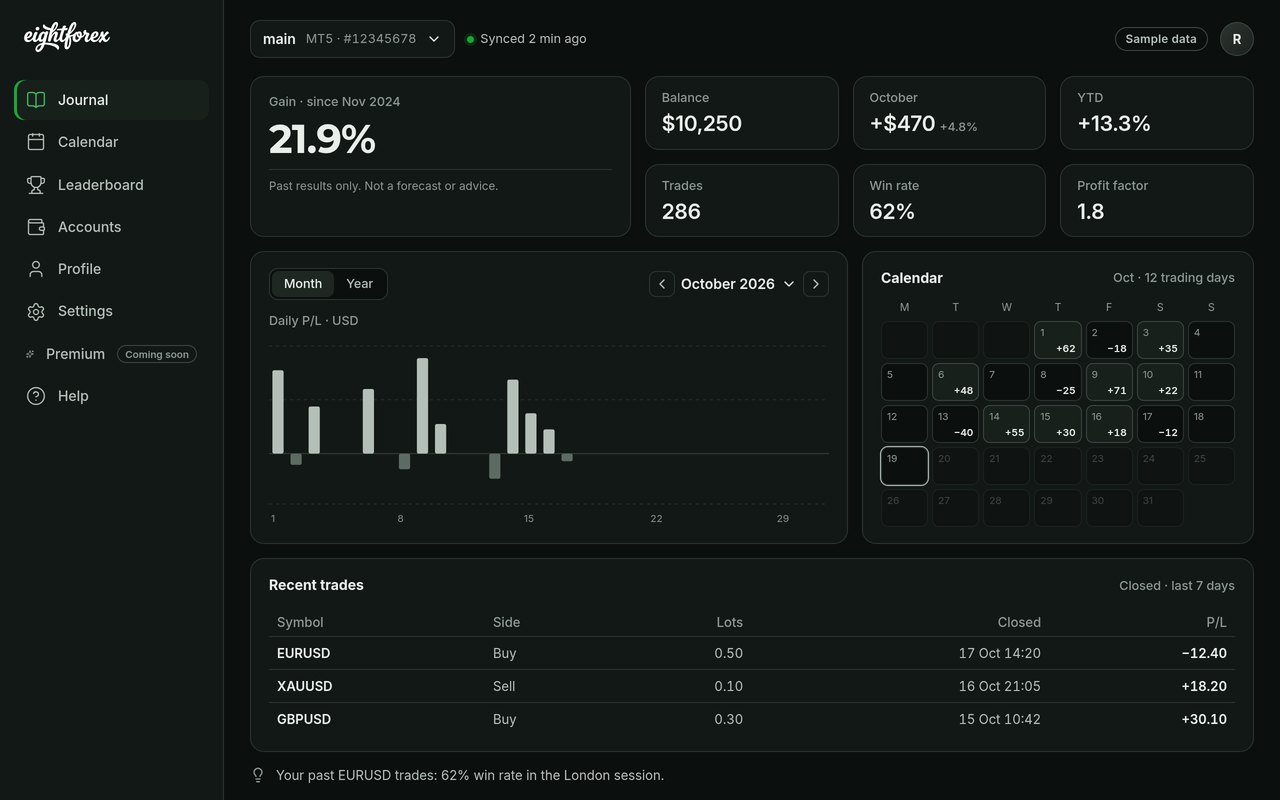Viewport: 1280px width, 800px height.
Task: Click the YTD +13.3% value
Action: [x=1114, y=124]
